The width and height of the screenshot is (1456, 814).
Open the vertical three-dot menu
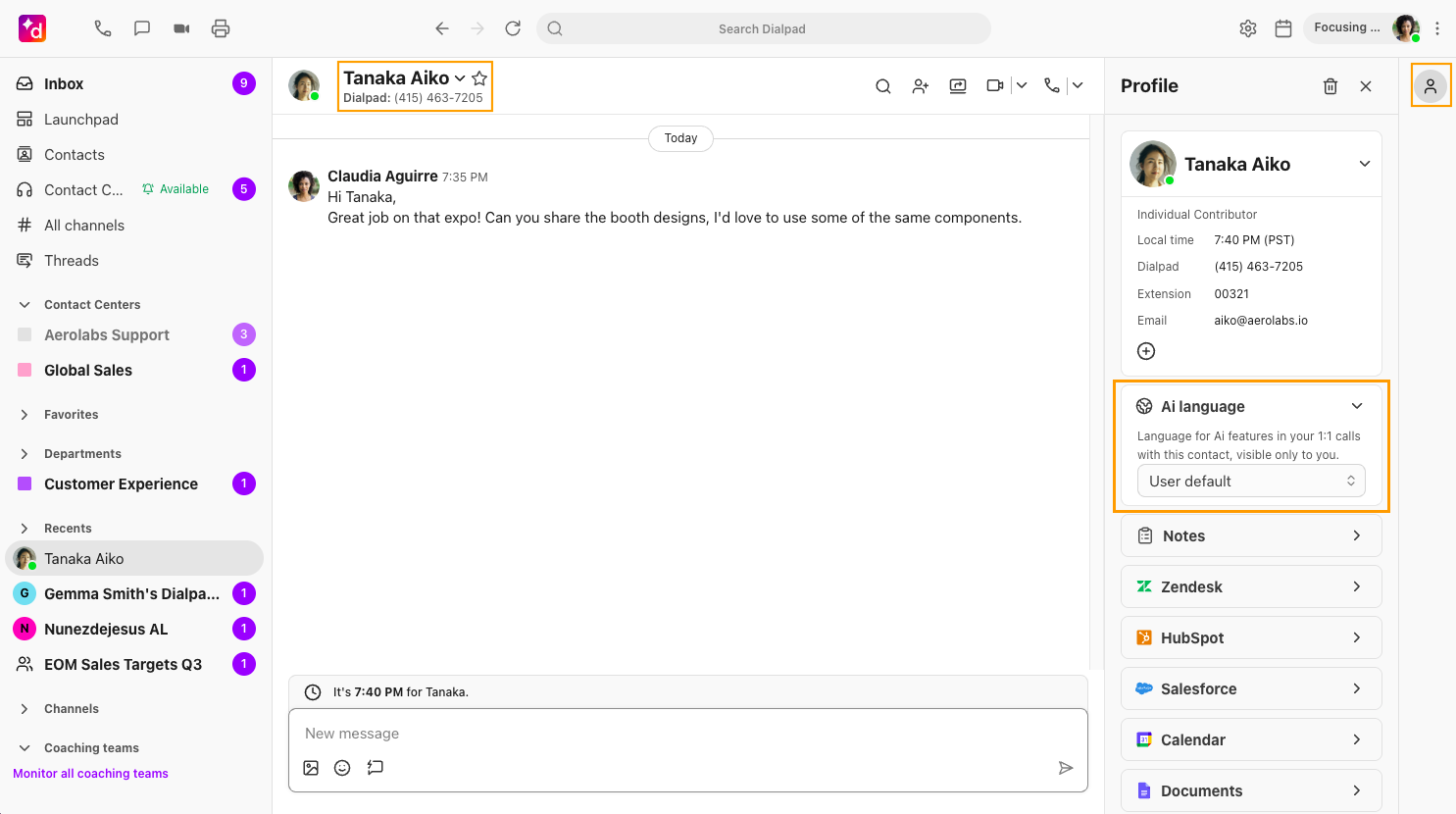1437,28
